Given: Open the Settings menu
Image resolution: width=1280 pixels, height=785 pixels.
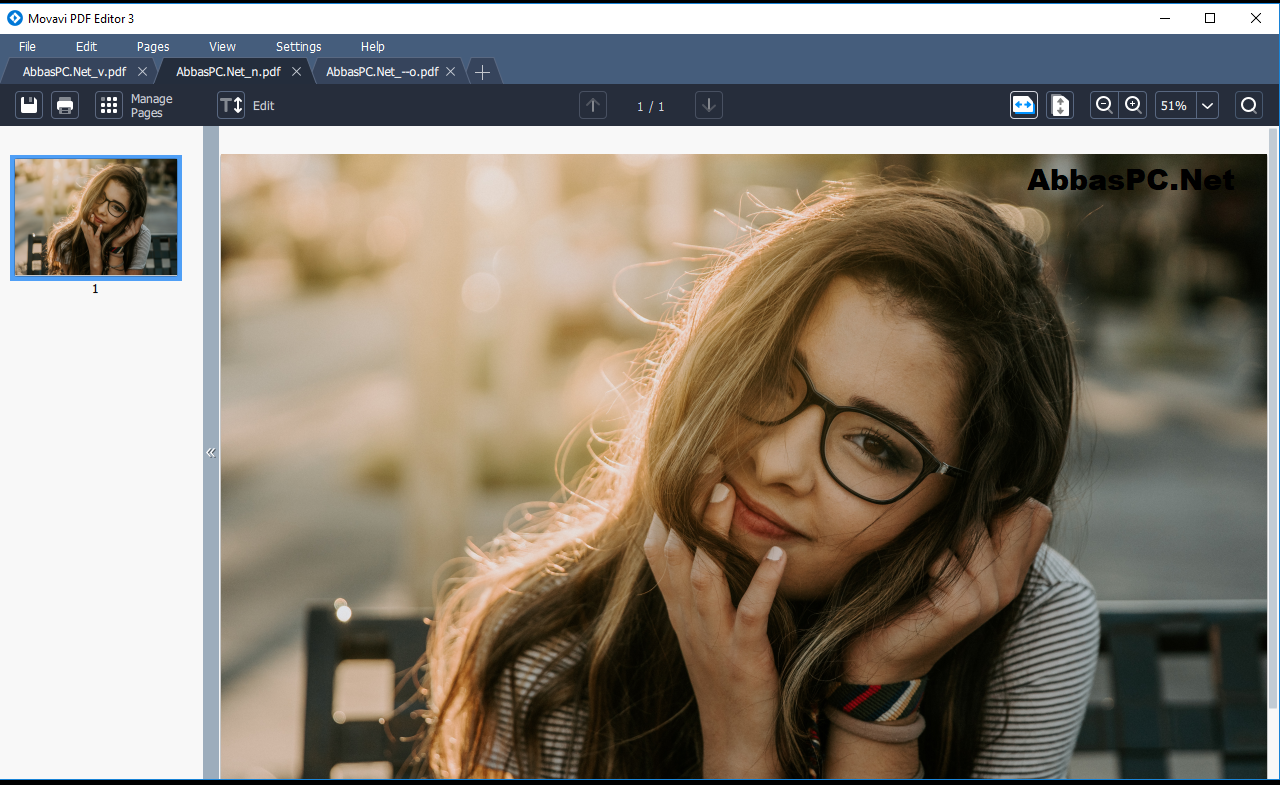Looking at the screenshot, I should click(299, 46).
